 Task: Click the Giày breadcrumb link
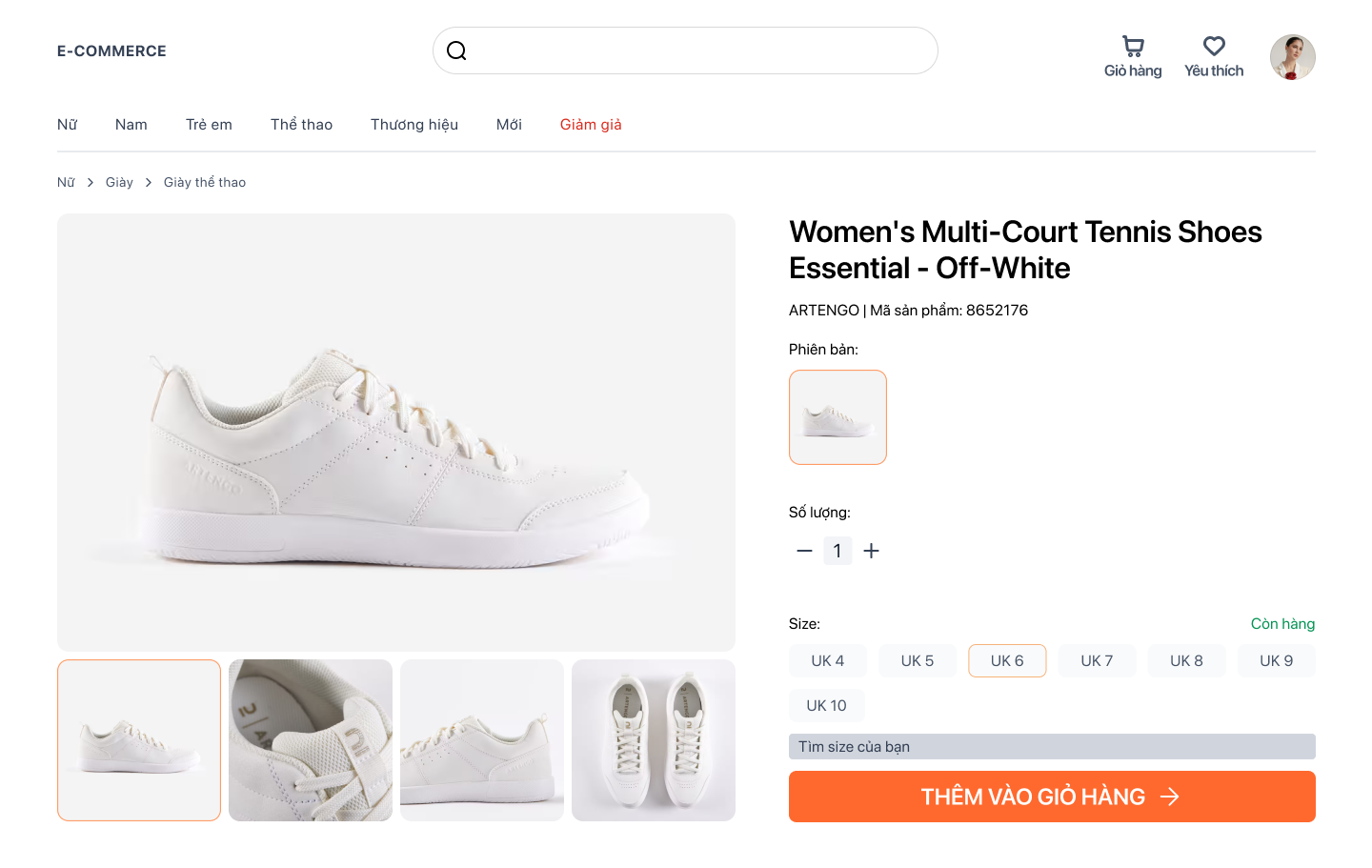pos(119,182)
